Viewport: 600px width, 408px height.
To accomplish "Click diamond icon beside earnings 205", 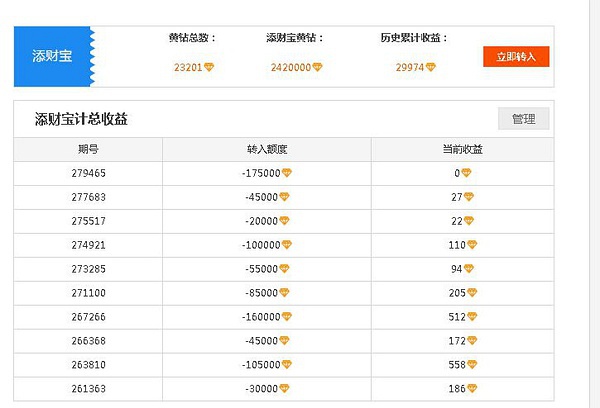I will pos(472,292).
